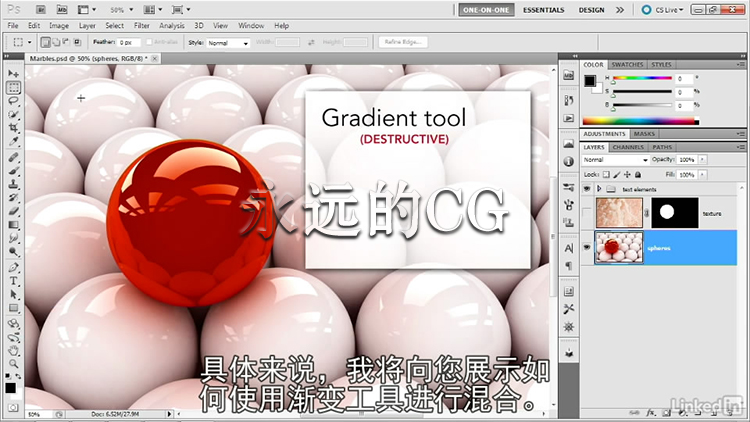This screenshot has width=750, height=422.
Task: Select the Lasso tool
Action: pos(13,101)
